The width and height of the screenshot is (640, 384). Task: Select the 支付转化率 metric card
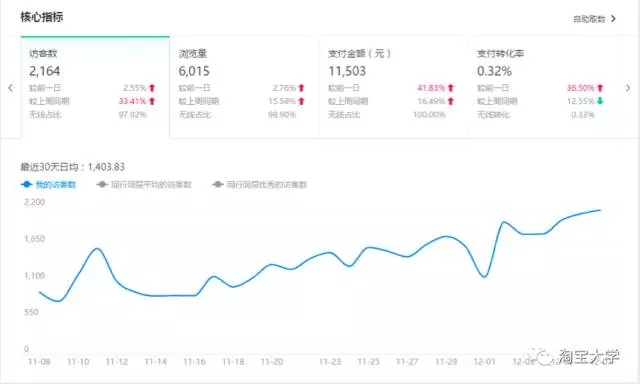coord(543,87)
